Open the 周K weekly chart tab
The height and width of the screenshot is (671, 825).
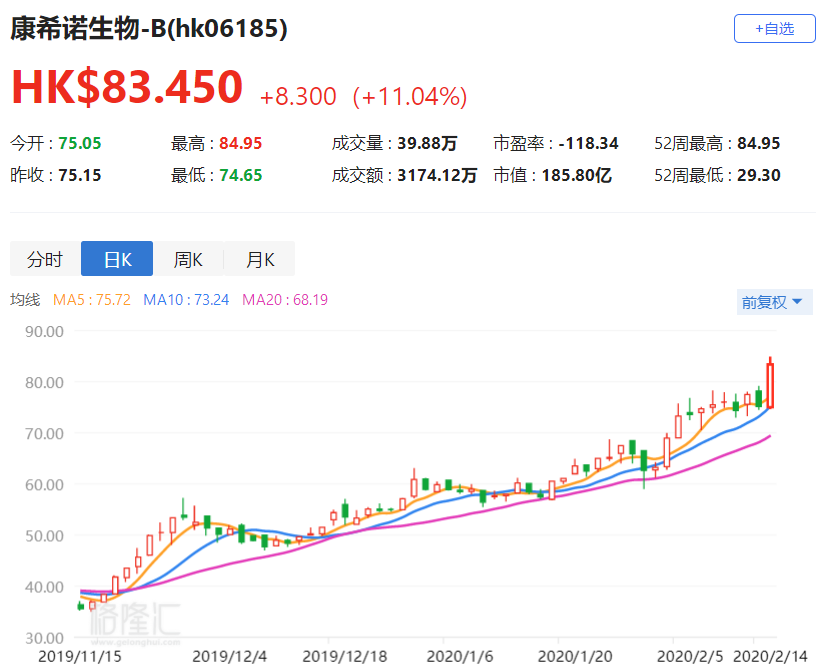click(x=188, y=258)
